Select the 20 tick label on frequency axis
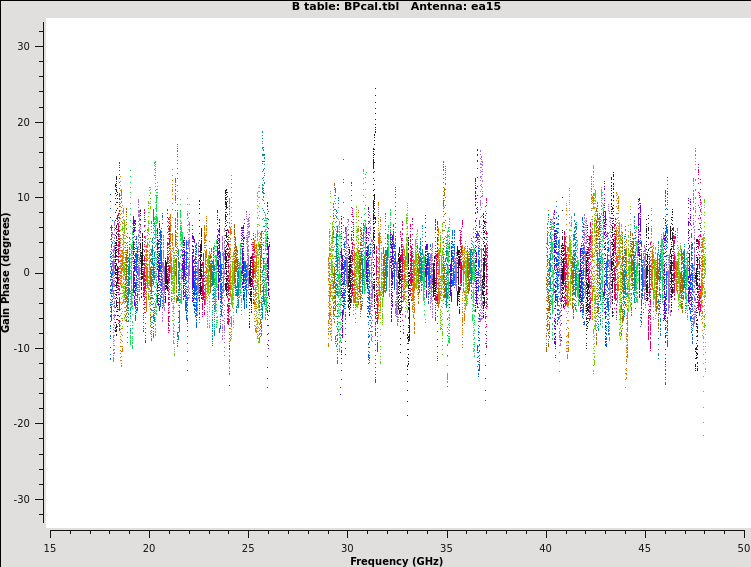751x567 pixels. [149, 547]
